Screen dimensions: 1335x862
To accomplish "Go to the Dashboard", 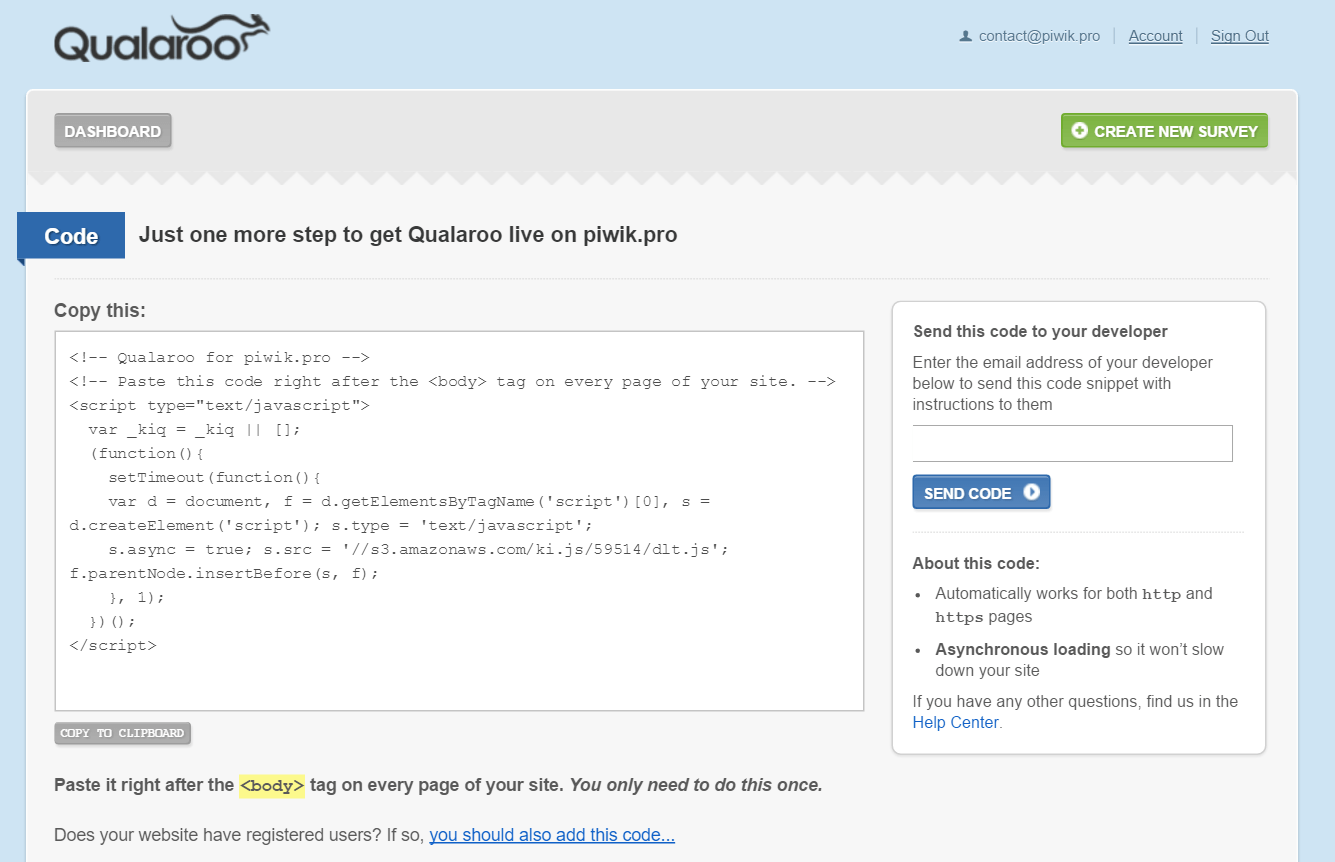I will [x=113, y=131].
